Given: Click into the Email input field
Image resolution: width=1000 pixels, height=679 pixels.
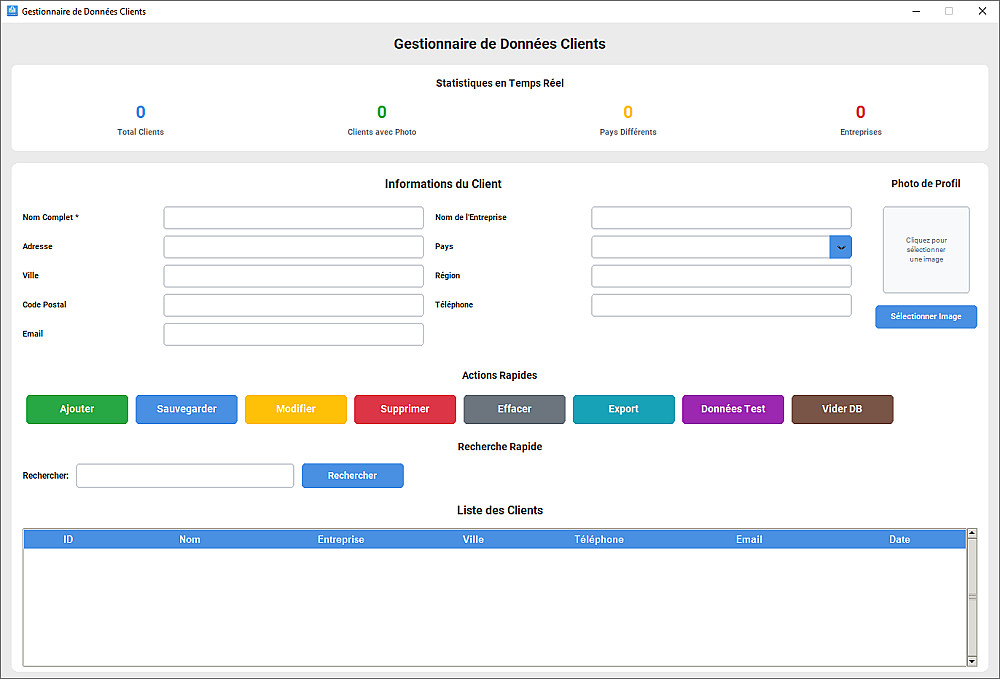Looking at the screenshot, I should 293,334.
